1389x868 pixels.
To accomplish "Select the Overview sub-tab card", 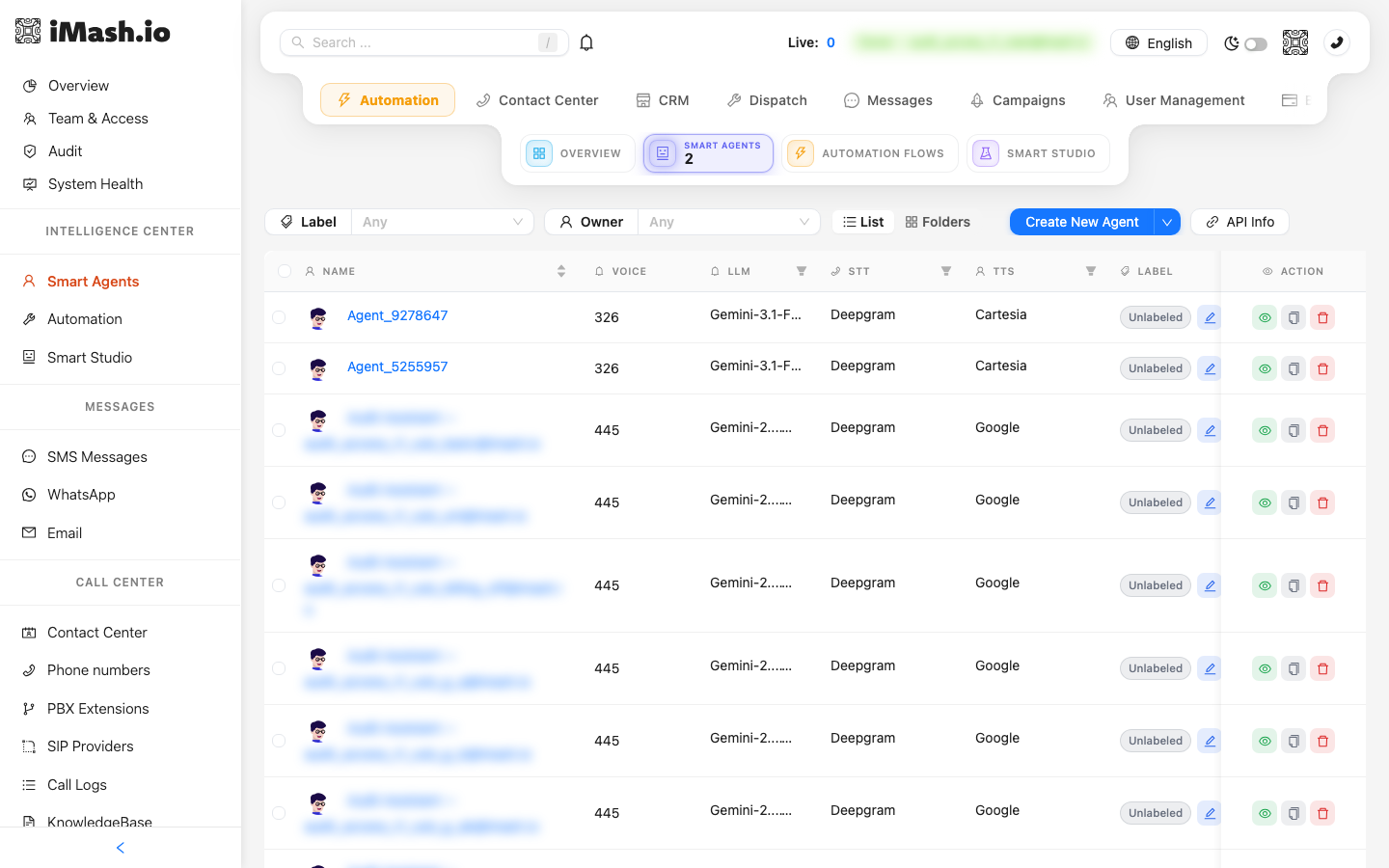I will tap(578, 153).
